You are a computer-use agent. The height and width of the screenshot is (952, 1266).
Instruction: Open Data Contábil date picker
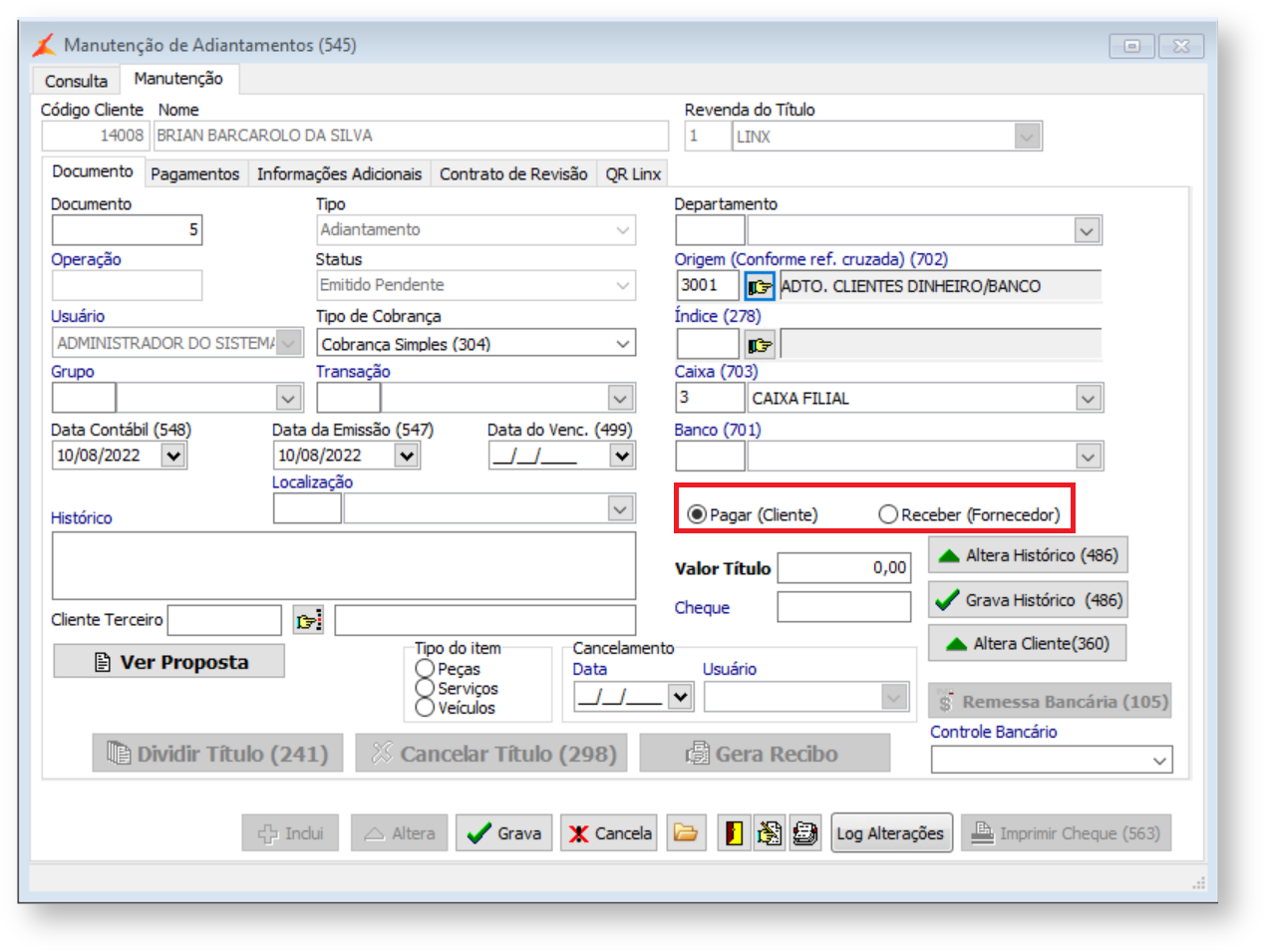point(173,456)
